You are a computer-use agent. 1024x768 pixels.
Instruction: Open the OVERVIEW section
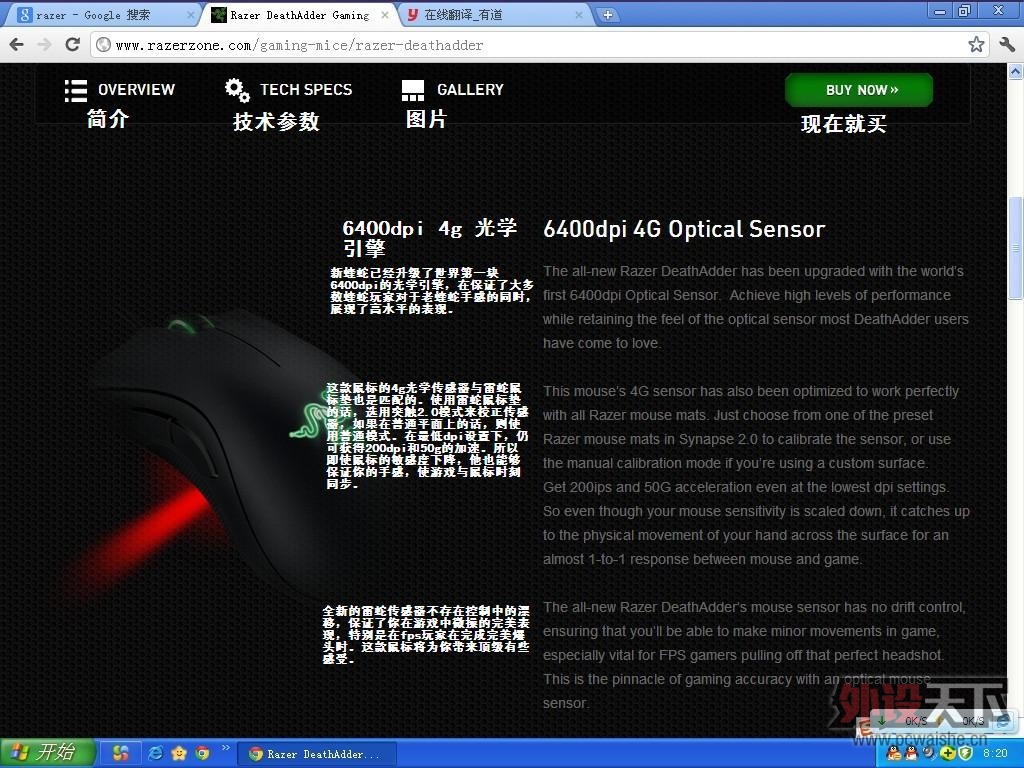(136, 89)
